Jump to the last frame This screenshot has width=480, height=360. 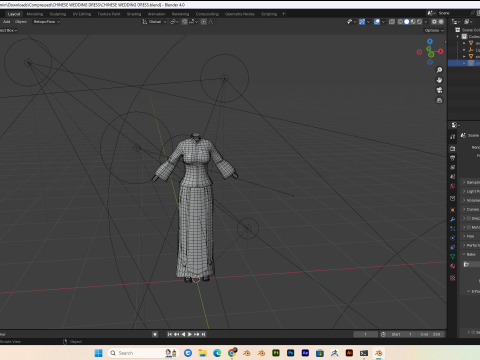pyautogui.click(x=204, y=334)
